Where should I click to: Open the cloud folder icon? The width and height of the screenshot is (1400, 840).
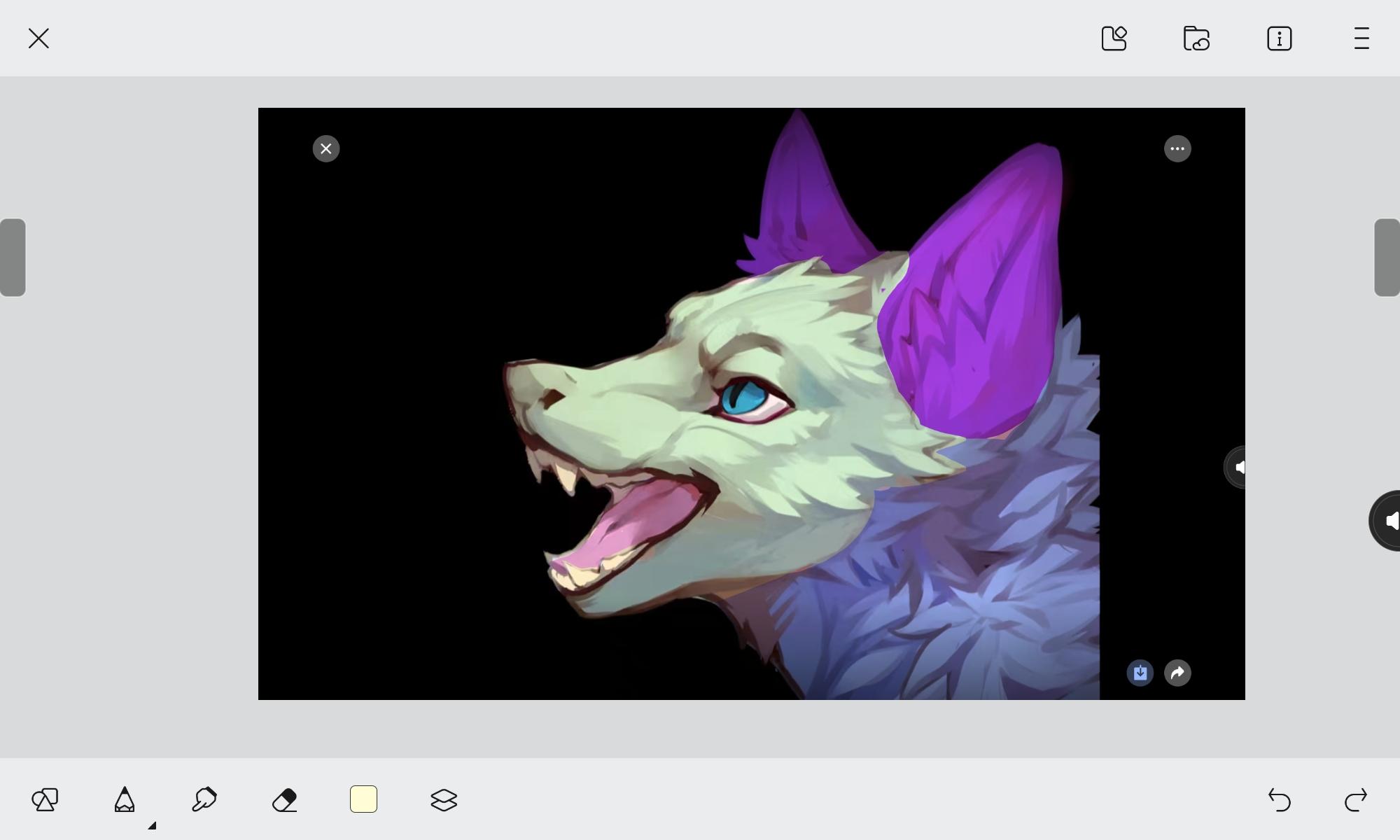(1196, 38)
